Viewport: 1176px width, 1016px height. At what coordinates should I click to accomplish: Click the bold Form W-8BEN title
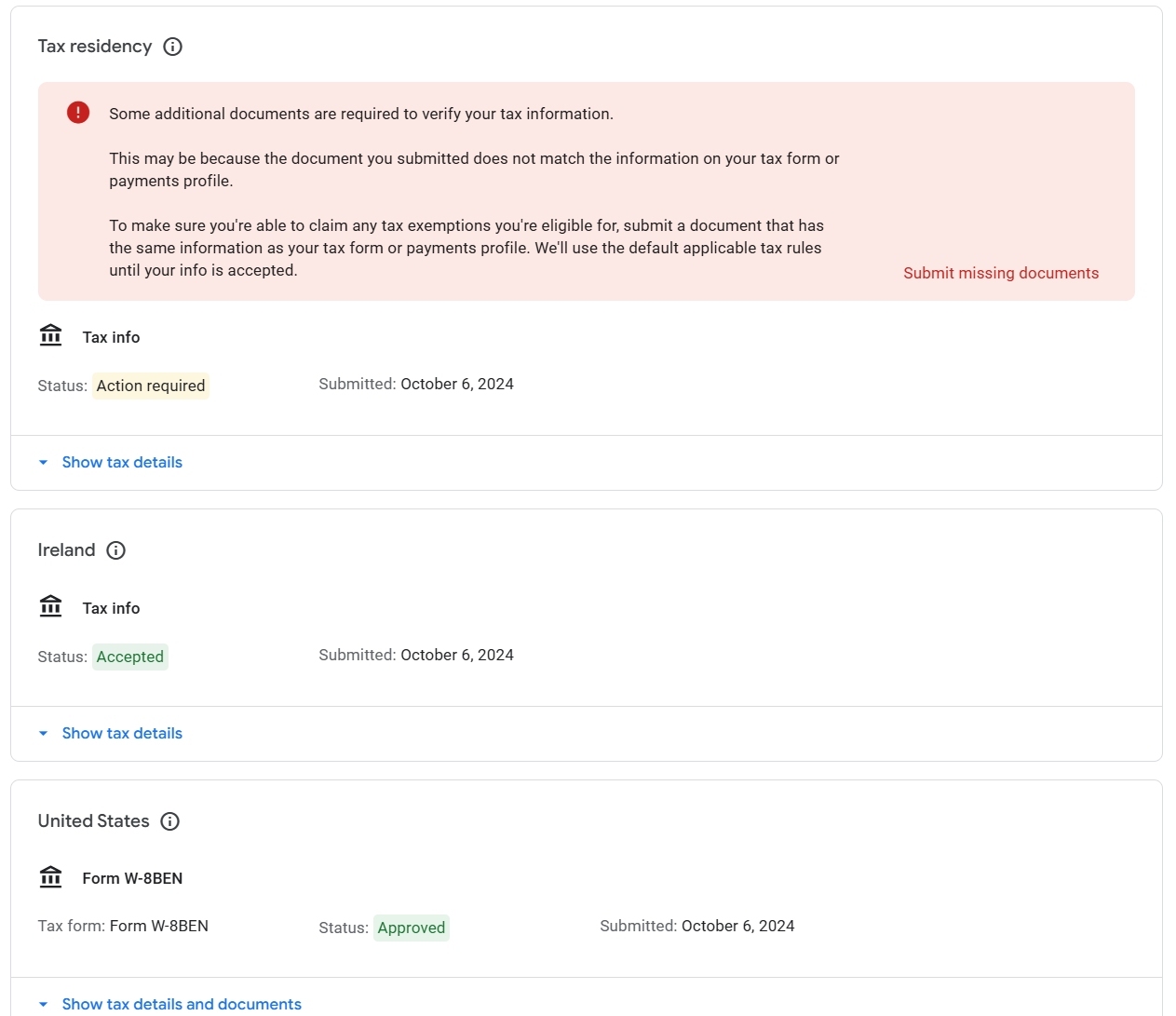(132, 878)
